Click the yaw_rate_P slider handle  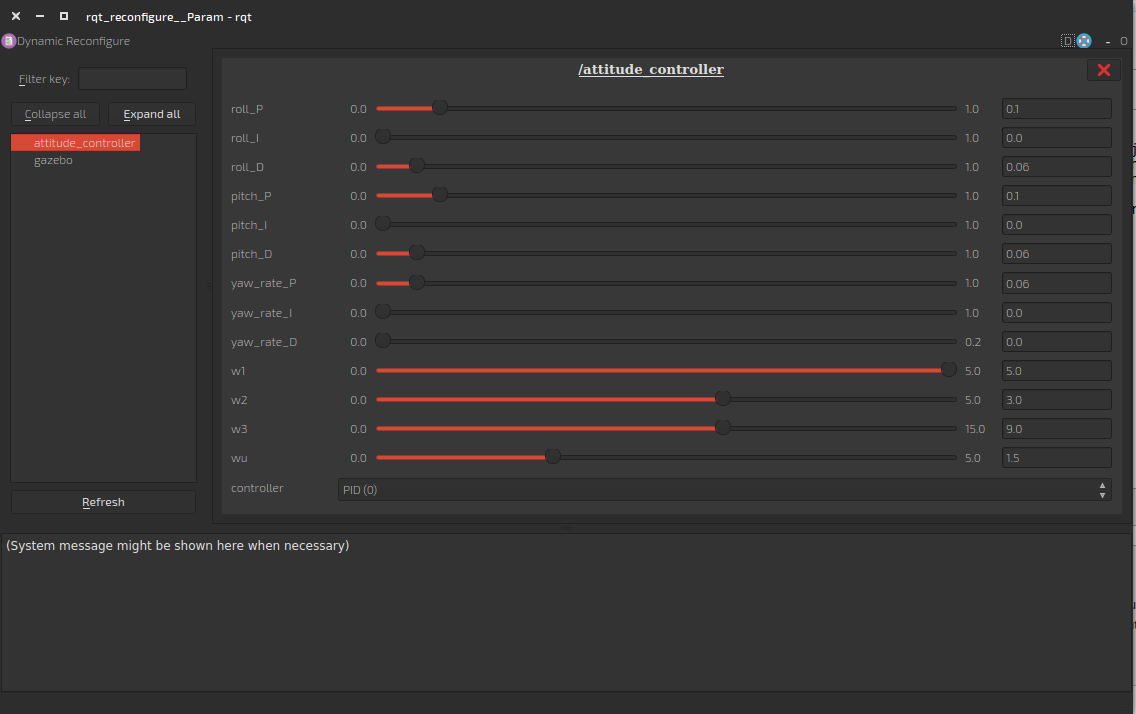click(x=417, y=283)
